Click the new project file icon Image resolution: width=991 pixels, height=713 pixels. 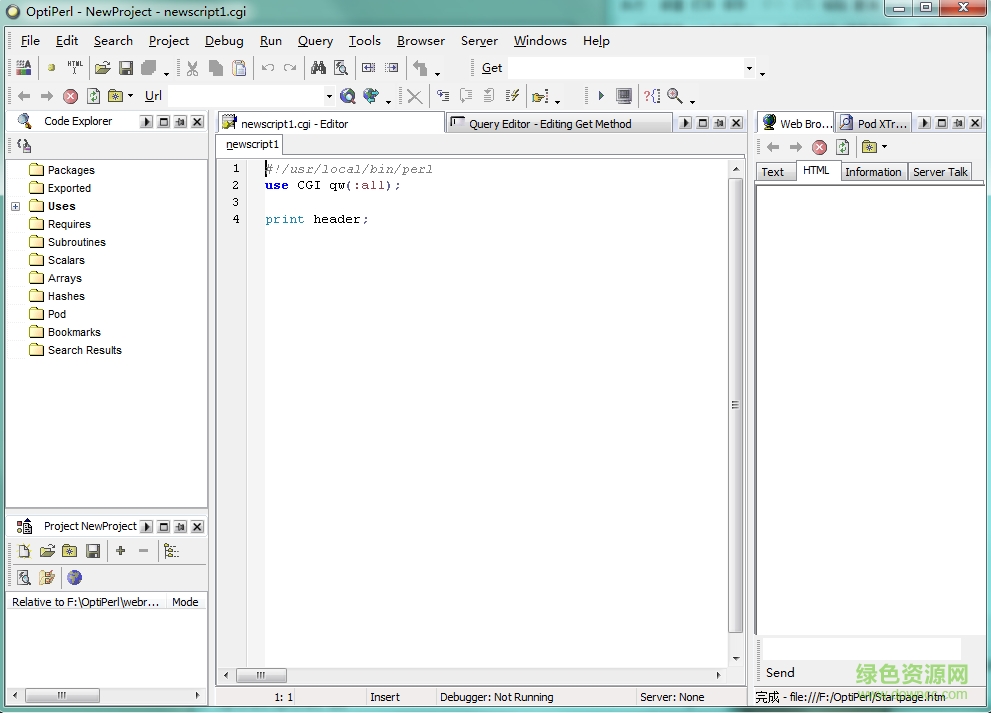click(24, 551)
